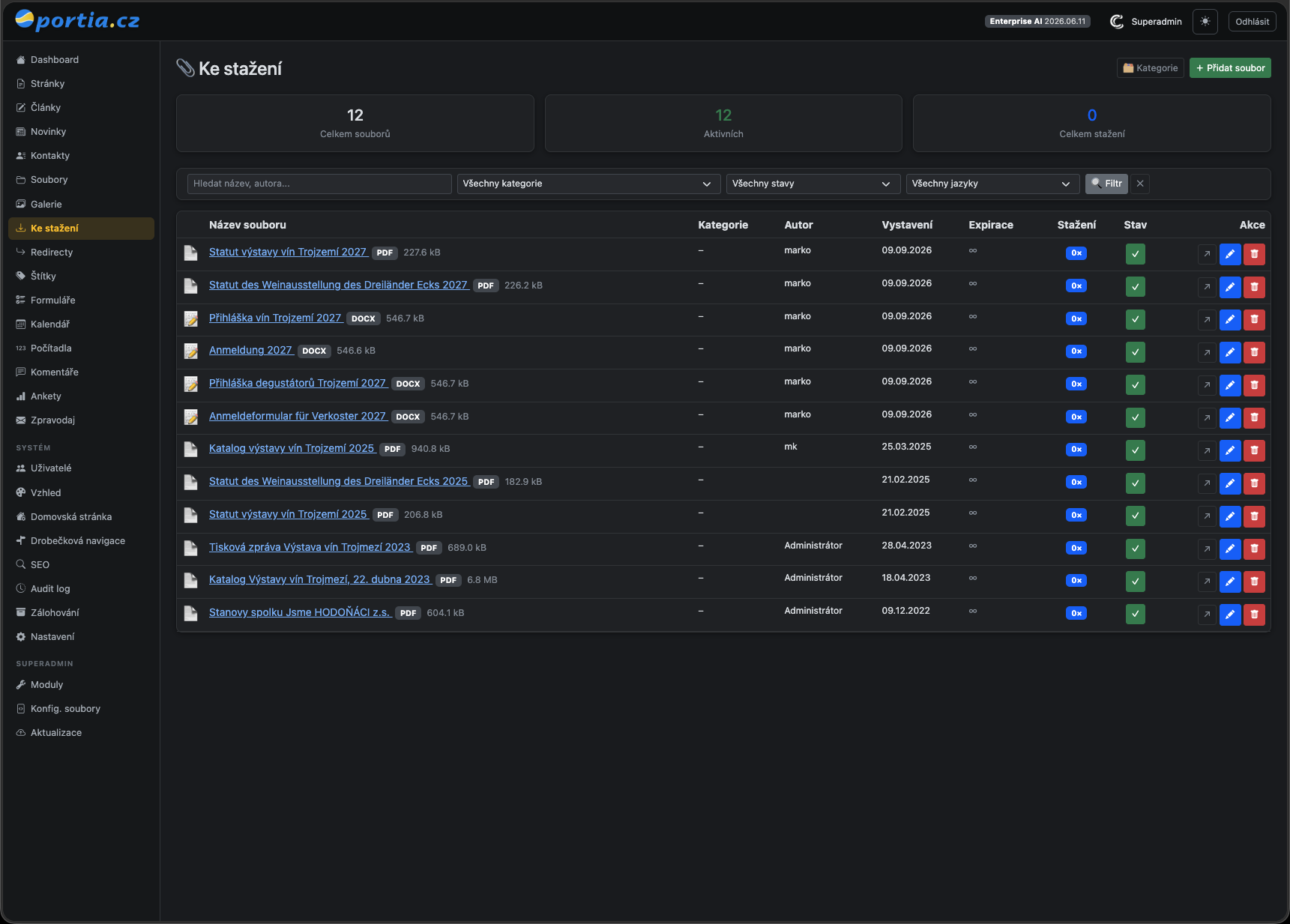Open the Stanovy spolku Jsme HODOŇÁCI z.s. link

(300, 612)
